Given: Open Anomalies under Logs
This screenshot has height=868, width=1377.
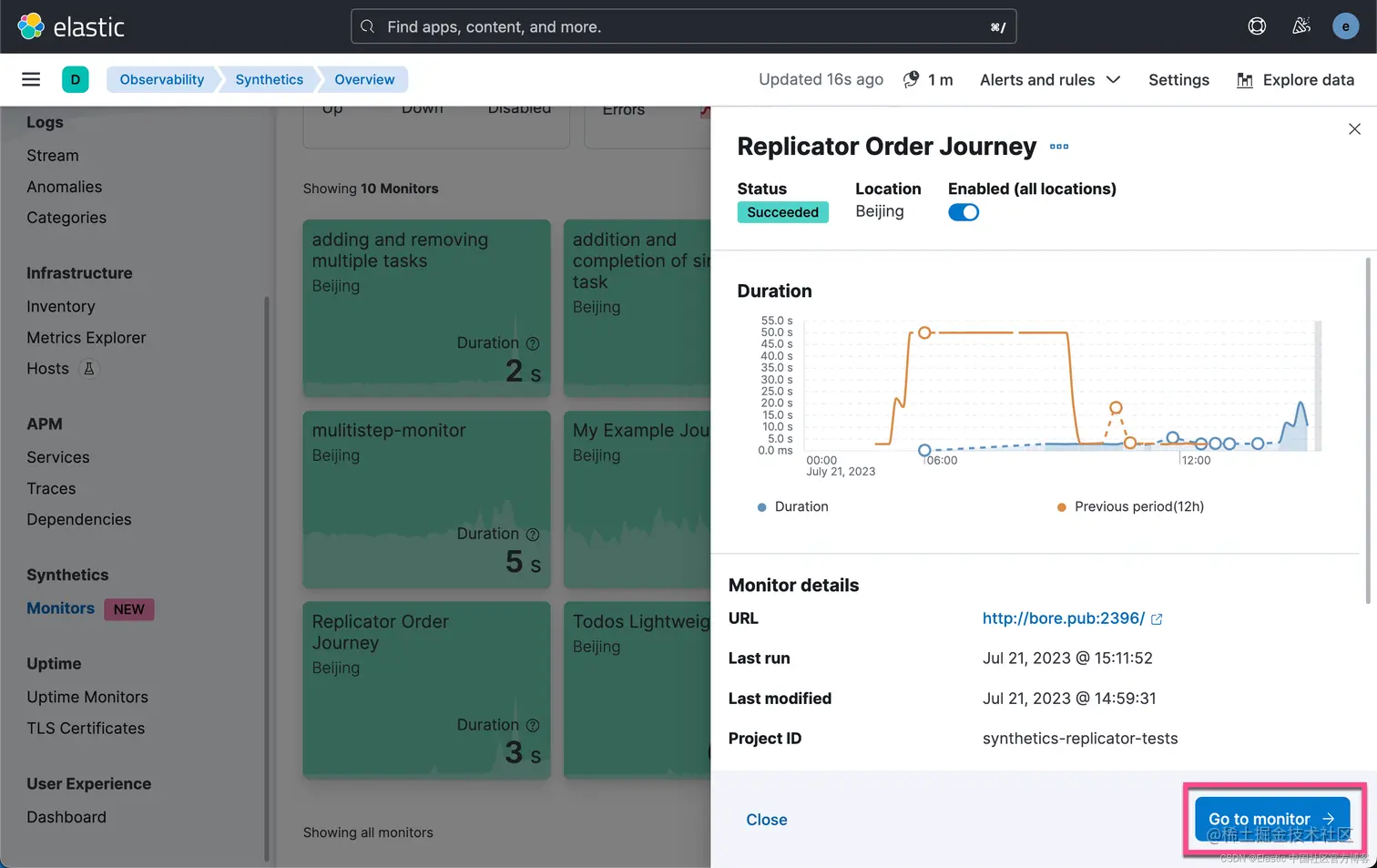Looking at the screenshot, I should click(64, 187).
